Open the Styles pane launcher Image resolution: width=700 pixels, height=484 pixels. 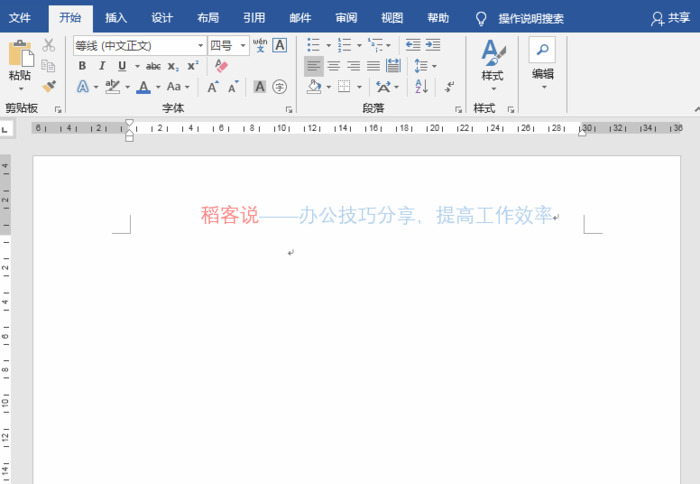coord(511,109)
